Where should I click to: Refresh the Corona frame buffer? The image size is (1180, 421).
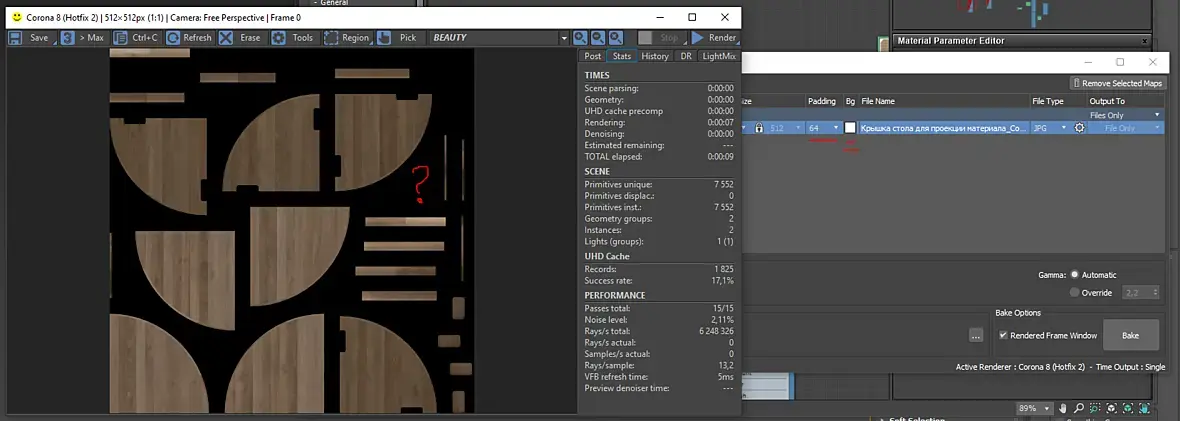point(190,38)
